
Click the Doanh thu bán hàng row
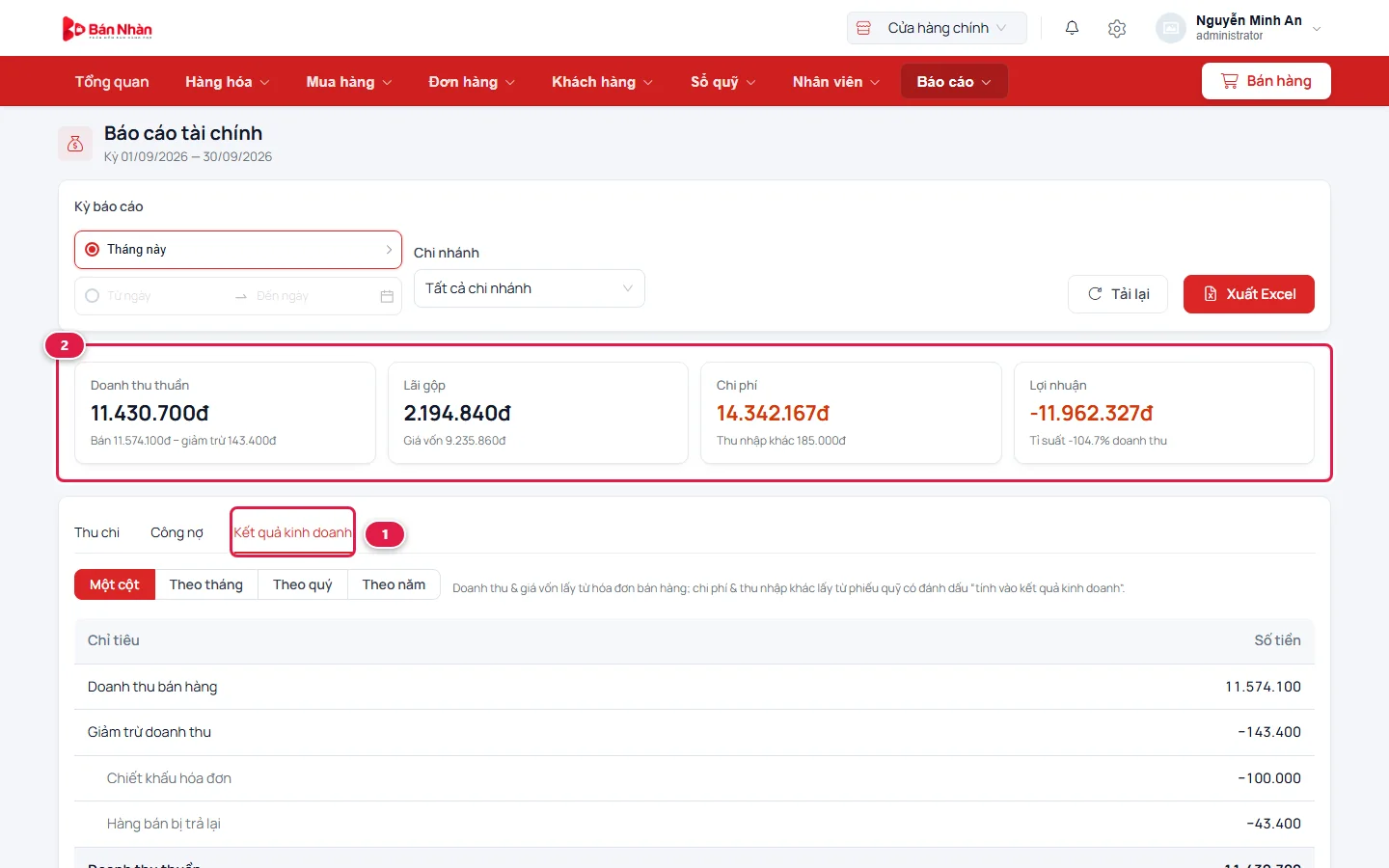point(694,687)
